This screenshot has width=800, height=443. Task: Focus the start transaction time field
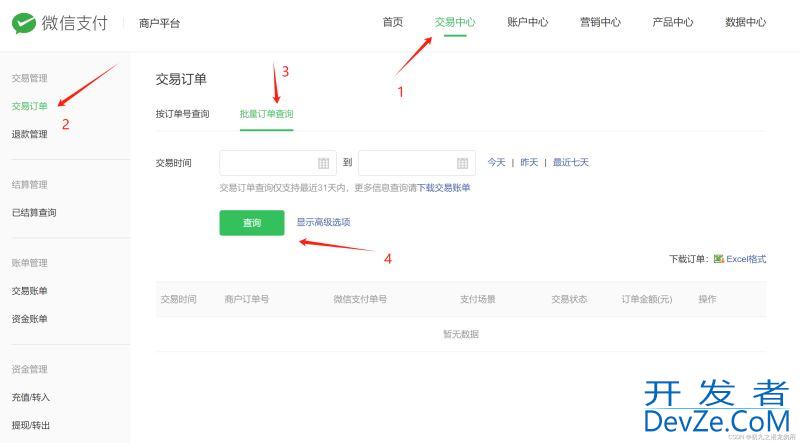(x=278, y=163)
